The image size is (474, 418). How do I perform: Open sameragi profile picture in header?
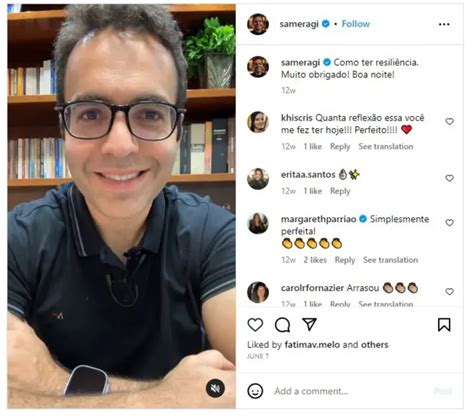tap(258, 24)
